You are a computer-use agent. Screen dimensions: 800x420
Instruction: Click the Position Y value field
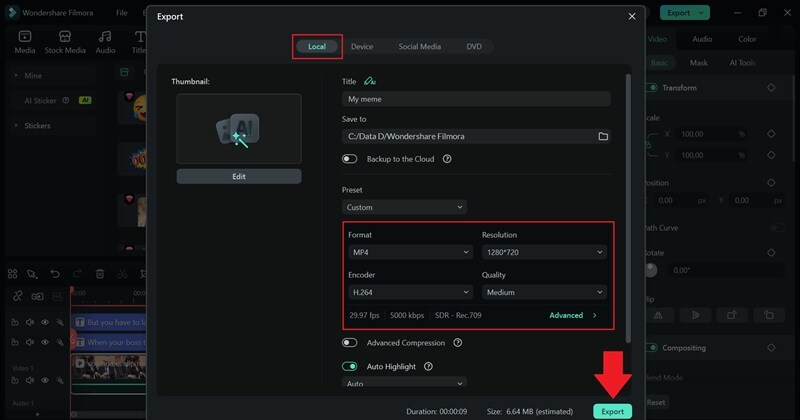(757, 201)
